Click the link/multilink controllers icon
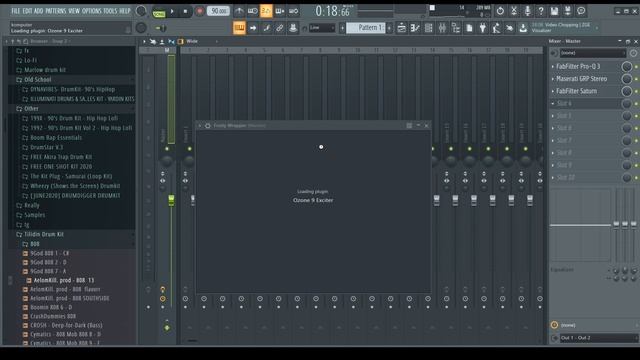The width and height of the screenshot is (640, 360). (x=280, y=28)
